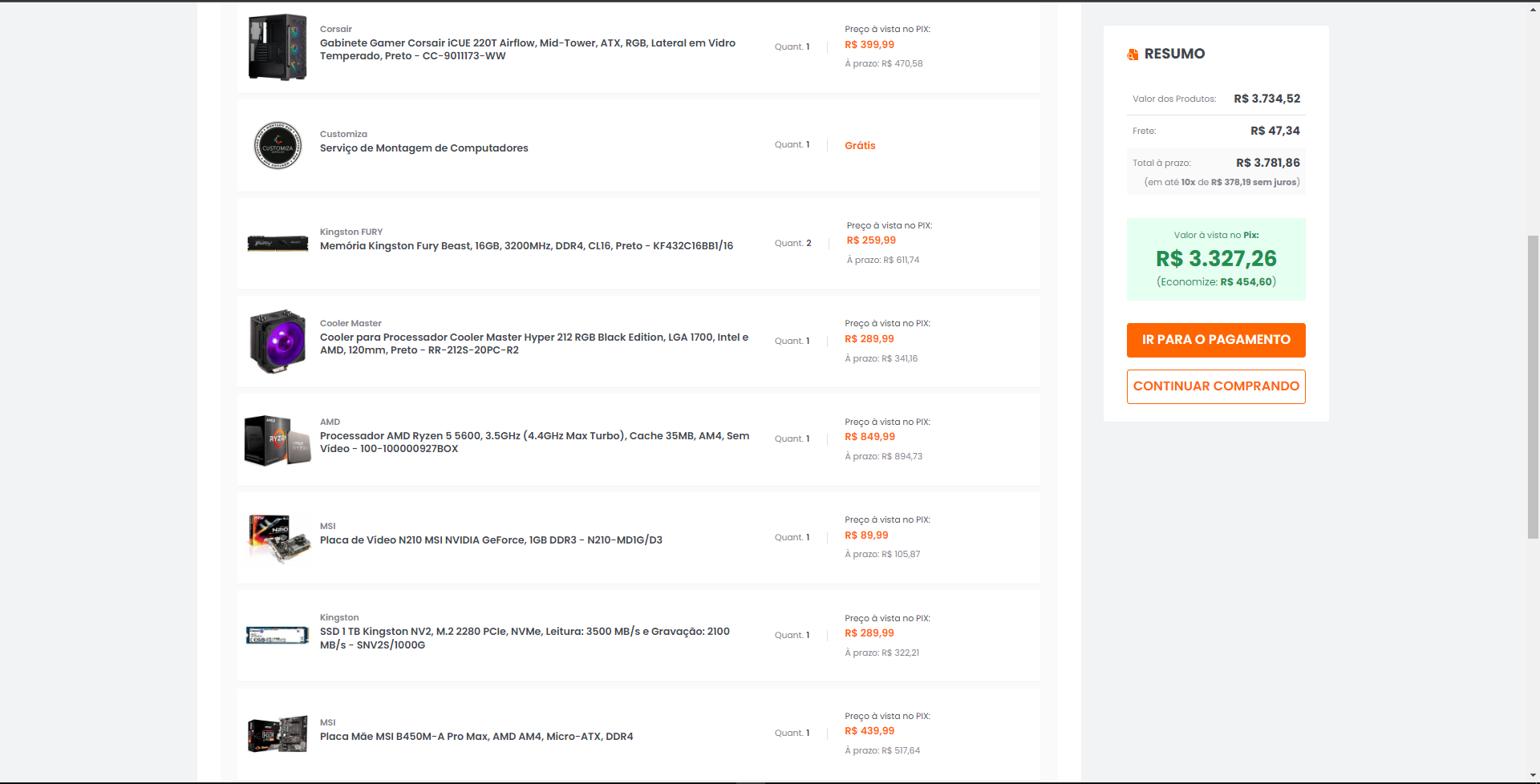Image resolution: width=1540 pixels, height=784 pixels.
Task: Open Processador AMD Ryzen 5 5600 title
Action: click(x=535, y=443)
